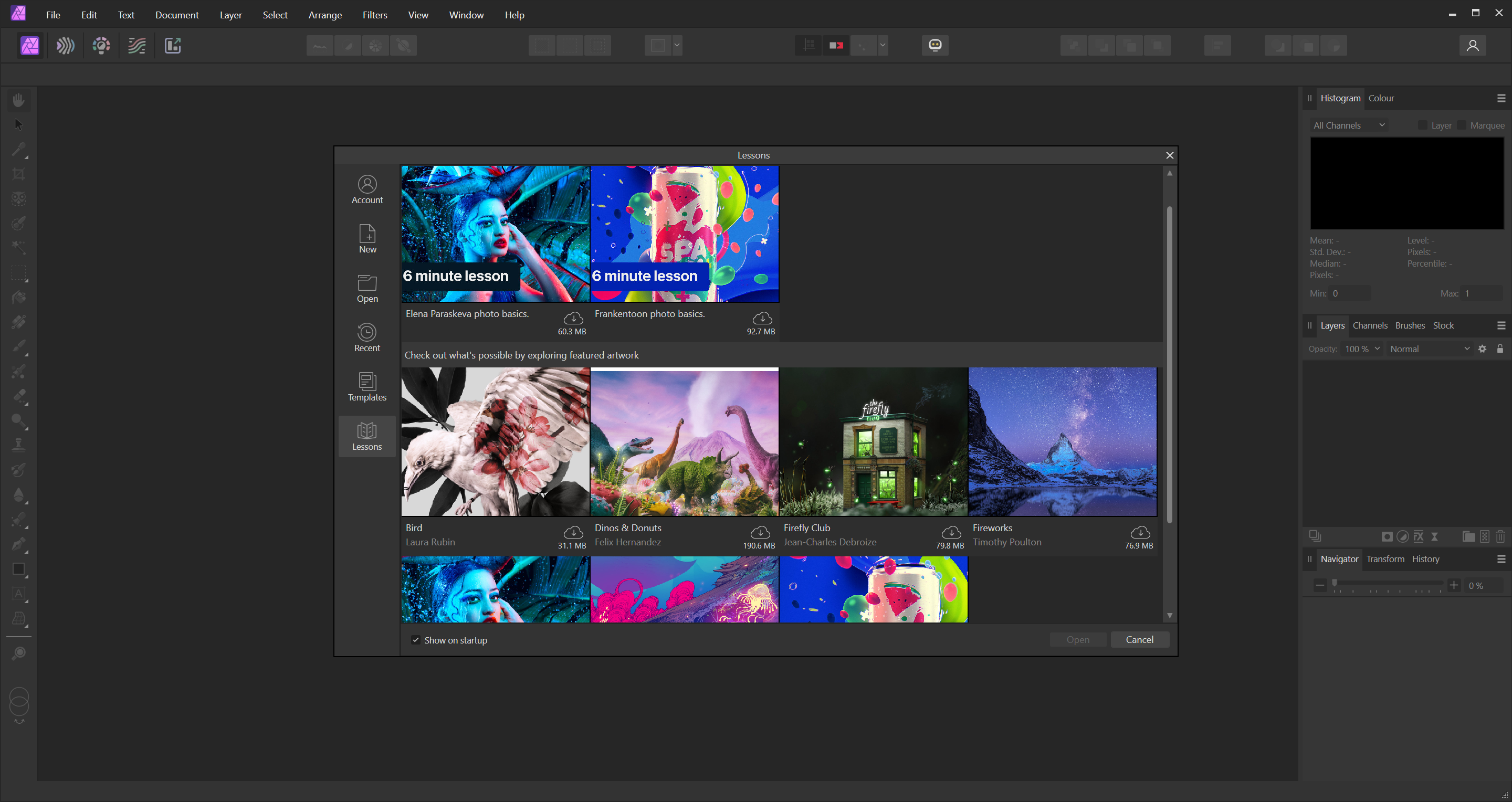Select the Tone Mapping Persona icon

[136, 45]
